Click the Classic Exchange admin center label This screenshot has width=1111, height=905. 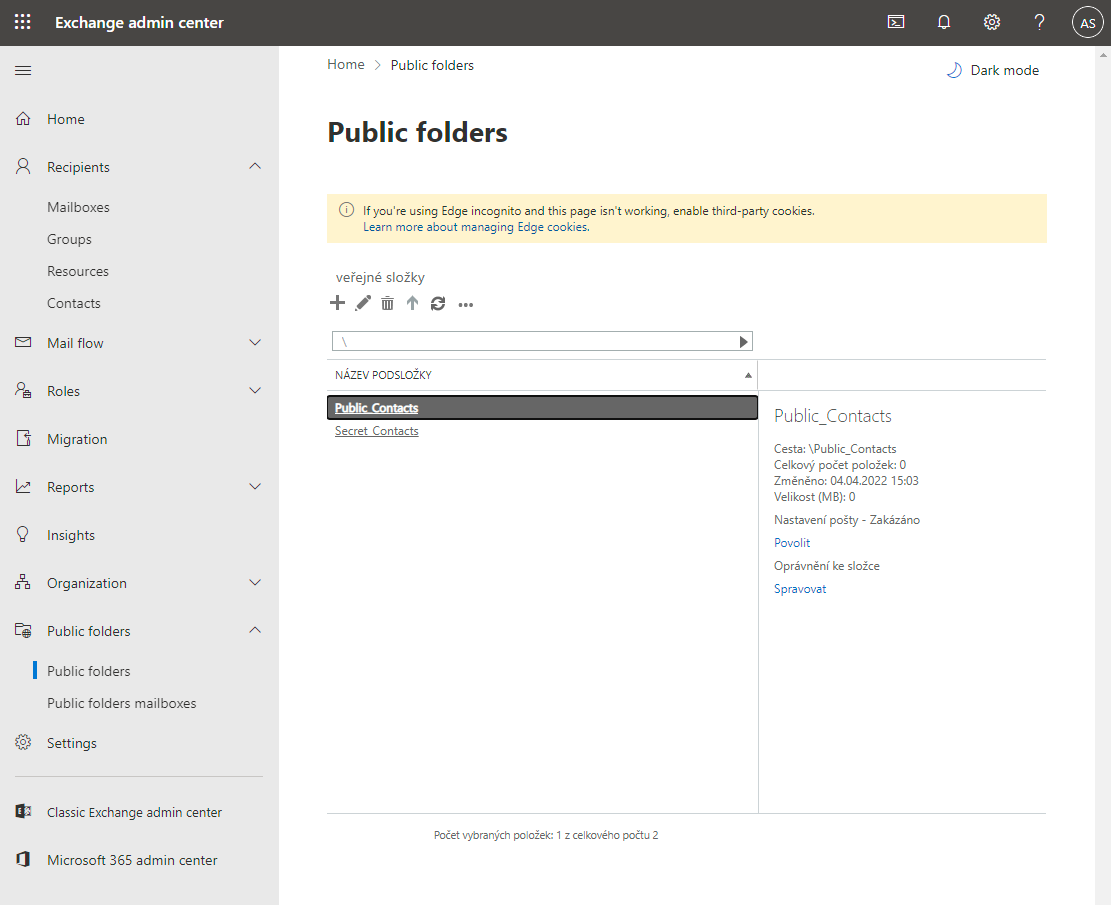point(135,812)
